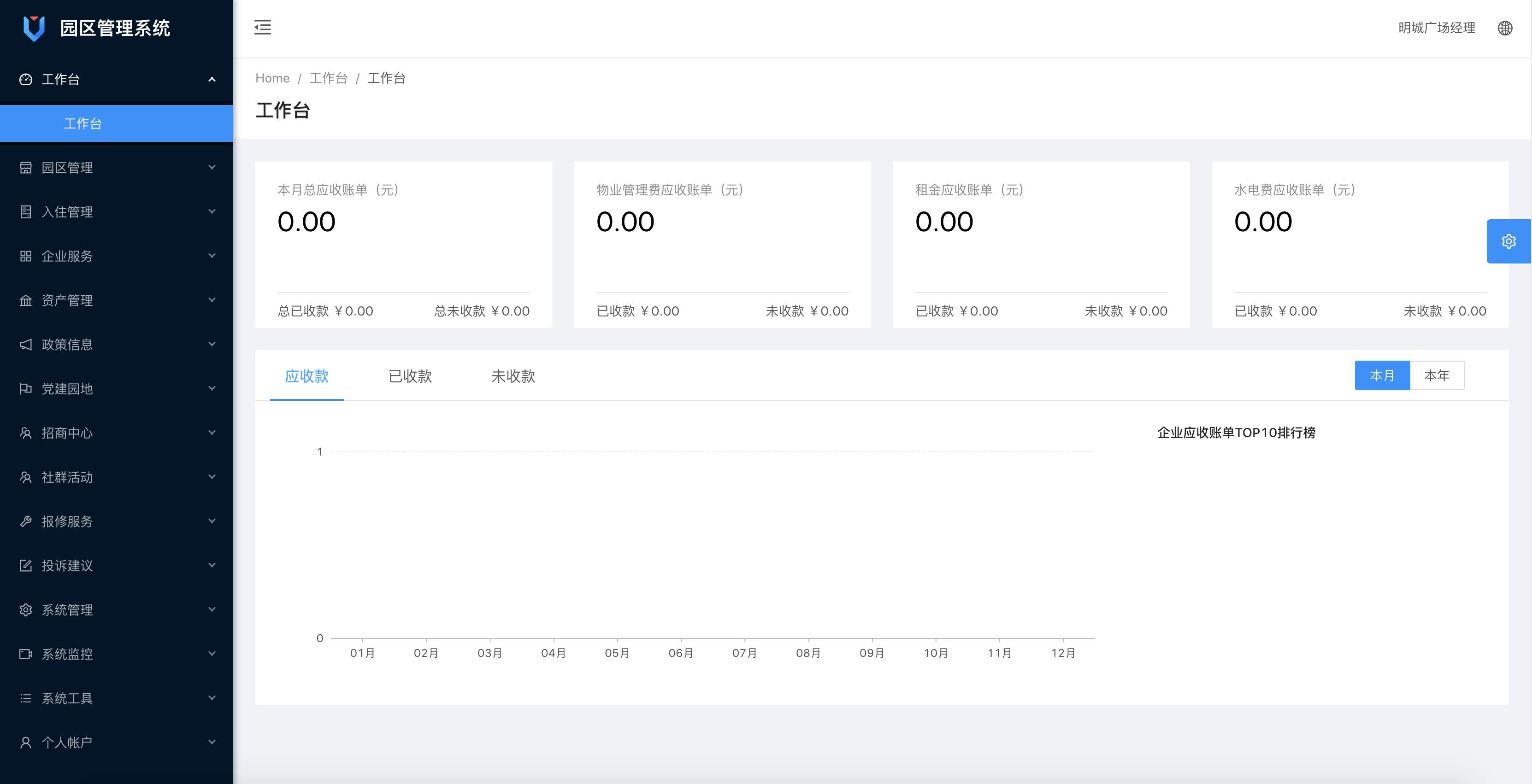Click the 系统监控 camera icon

tap(25, 654)
